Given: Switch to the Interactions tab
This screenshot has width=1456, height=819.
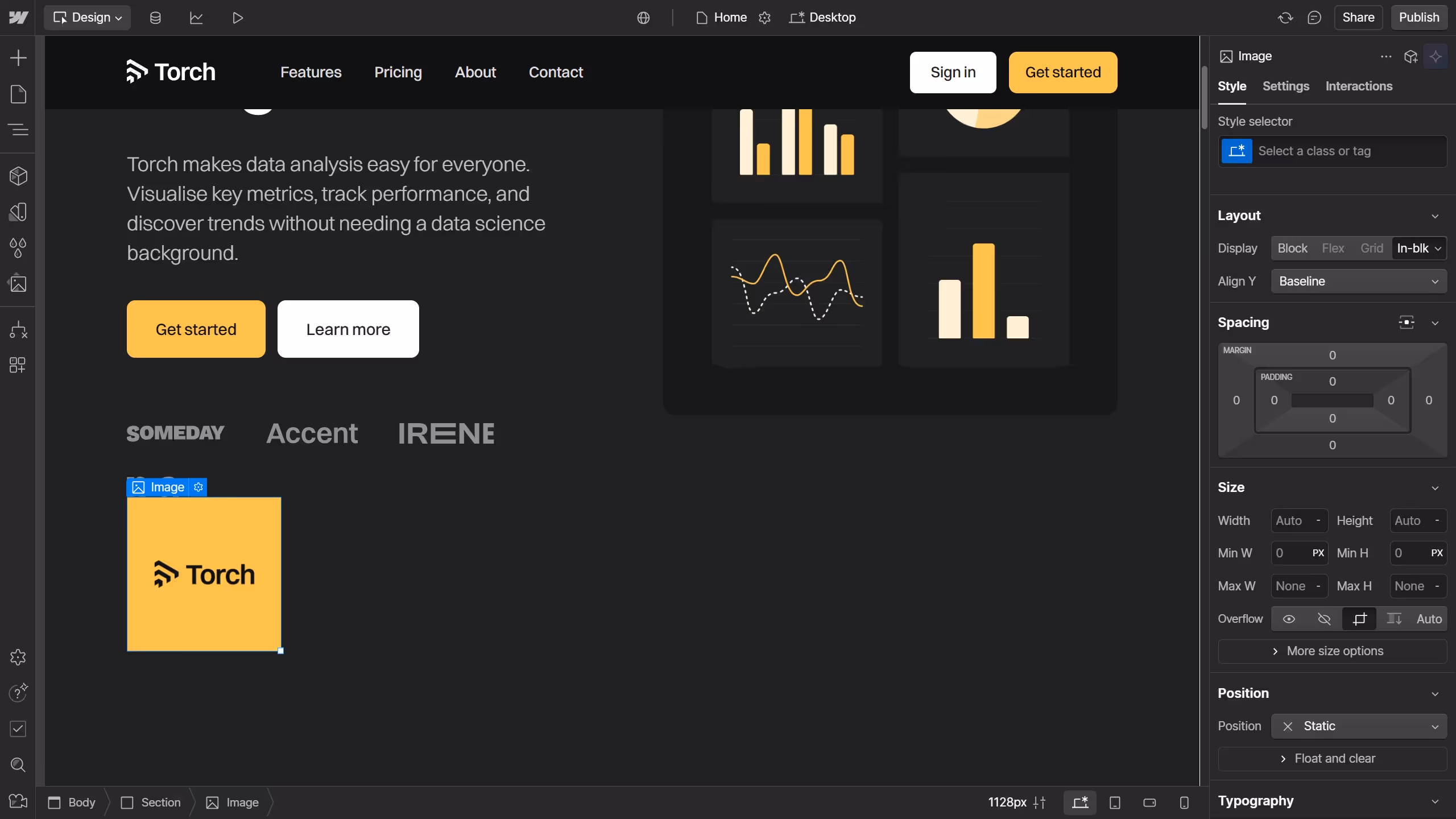Looking at the screenshot, I should tap(1358, 86).
